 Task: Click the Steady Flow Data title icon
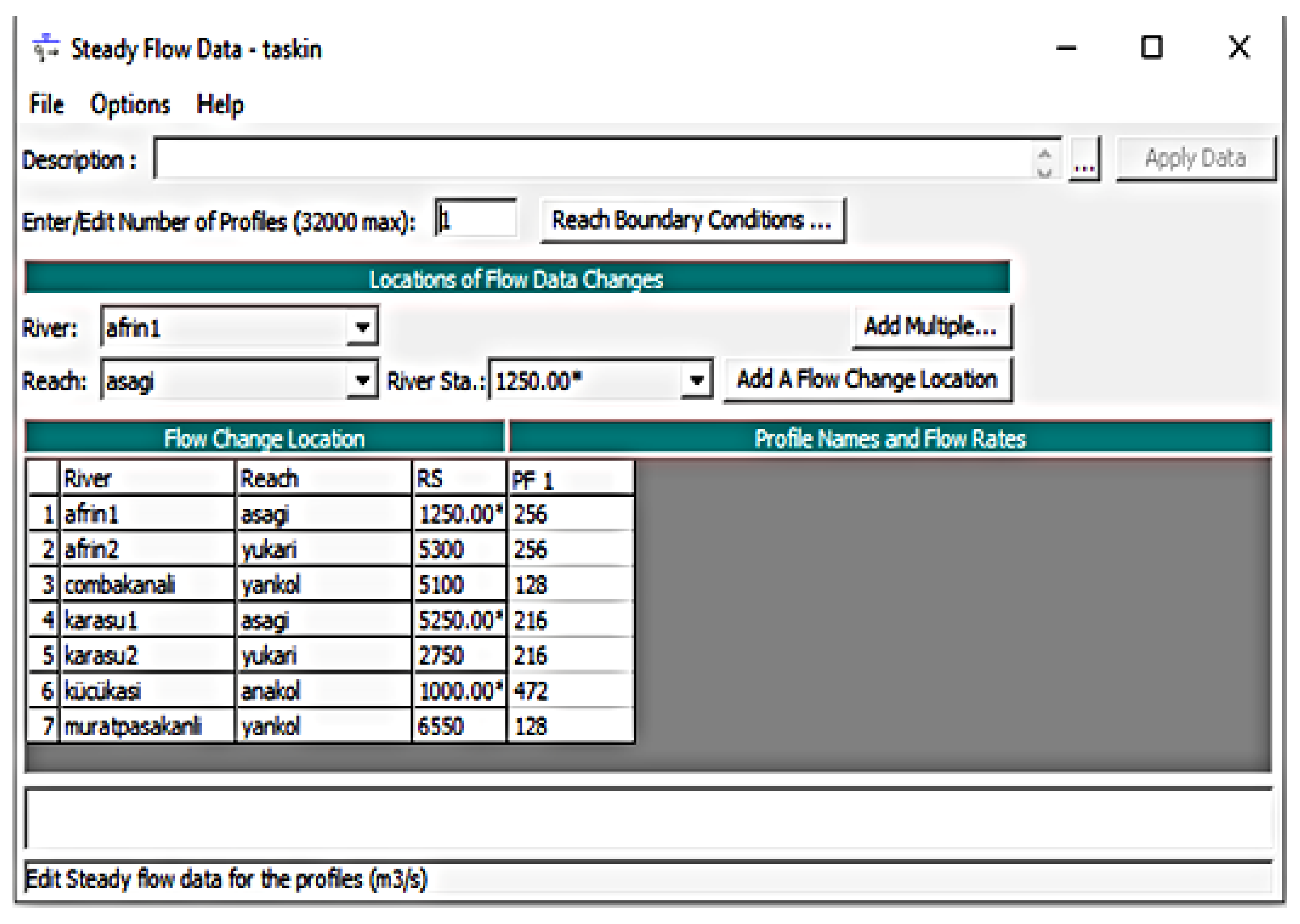pos(46,49)
